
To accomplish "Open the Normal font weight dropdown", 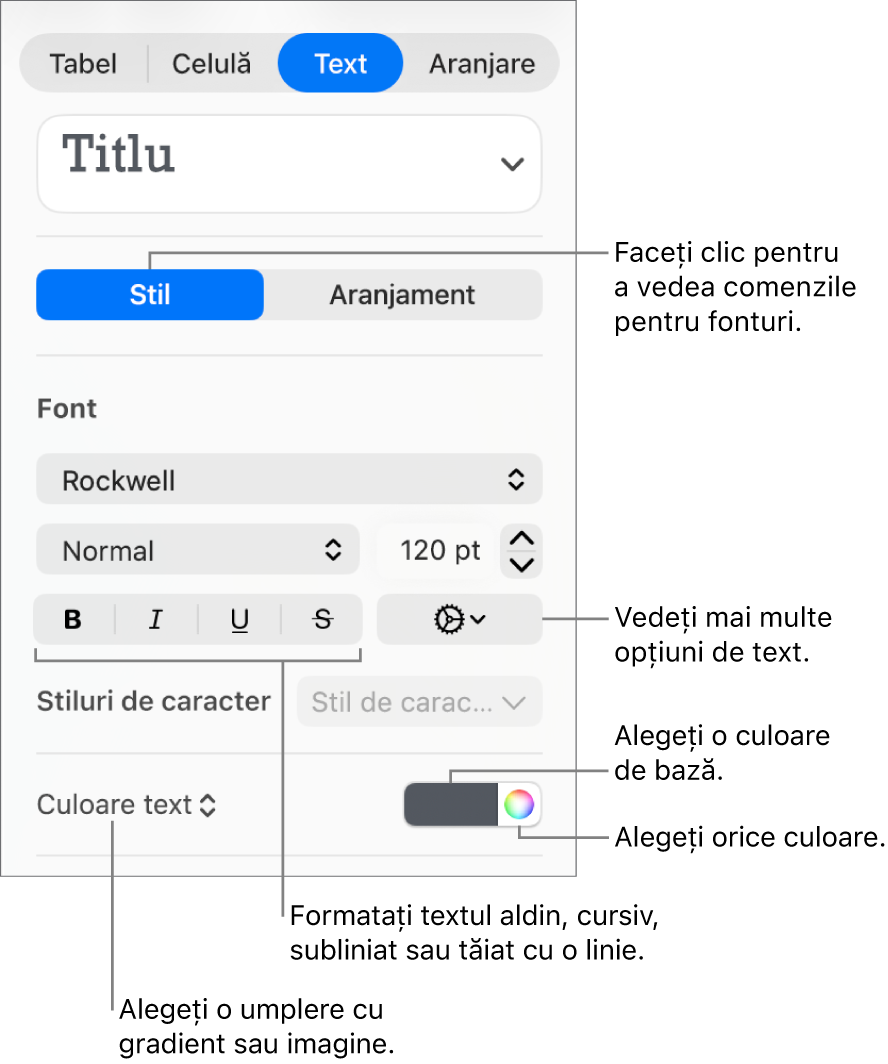I will tap(197, 550).
